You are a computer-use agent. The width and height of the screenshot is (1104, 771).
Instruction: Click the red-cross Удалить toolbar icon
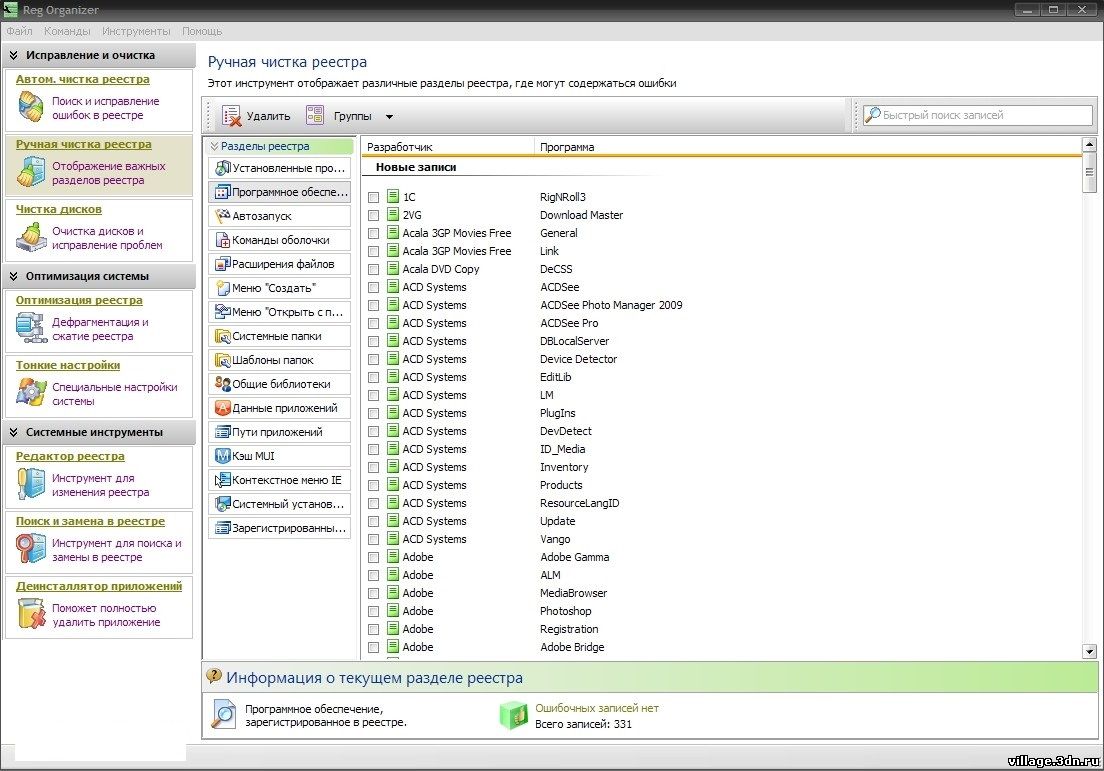(x=232, y=116)
